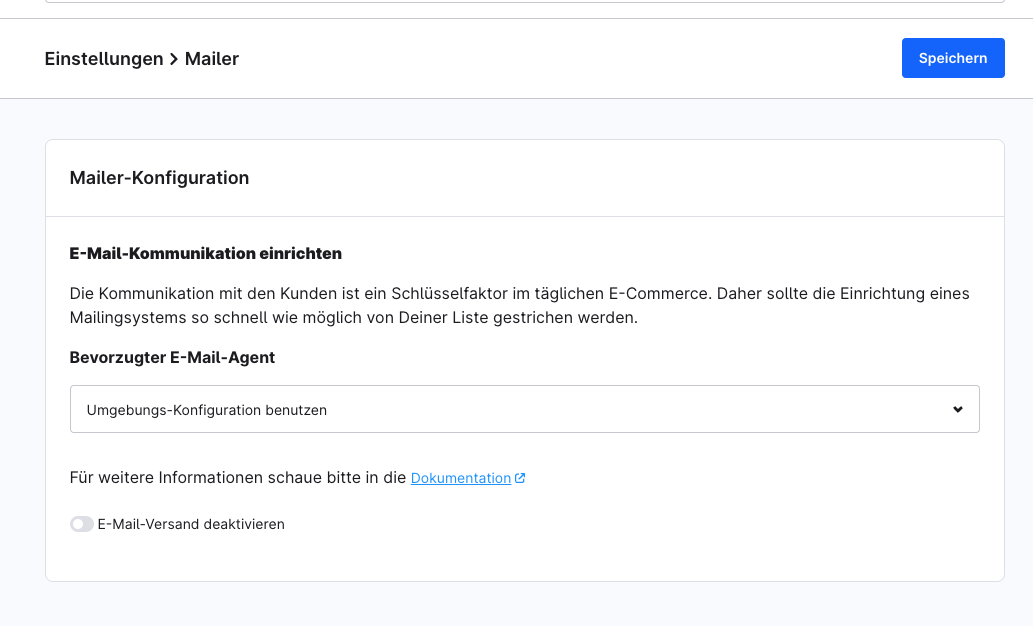Click Mailer in the breadcrumb title
This screenshot has height=626, width=1033.
coord(212,59)
